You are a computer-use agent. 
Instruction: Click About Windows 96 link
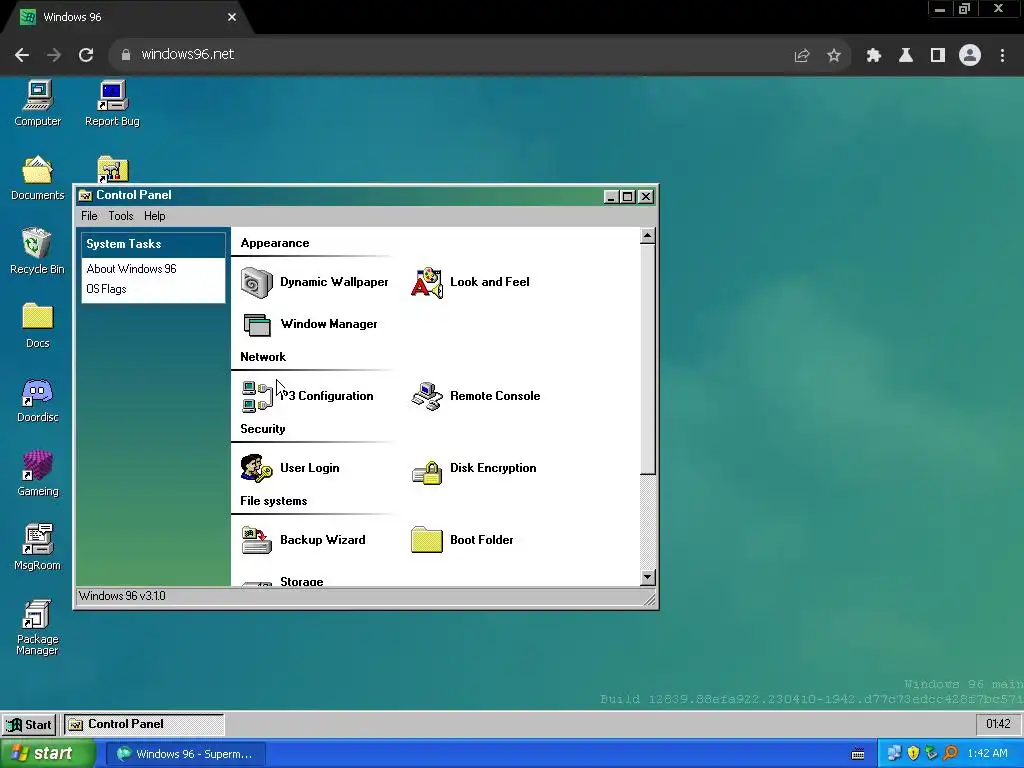131,269
